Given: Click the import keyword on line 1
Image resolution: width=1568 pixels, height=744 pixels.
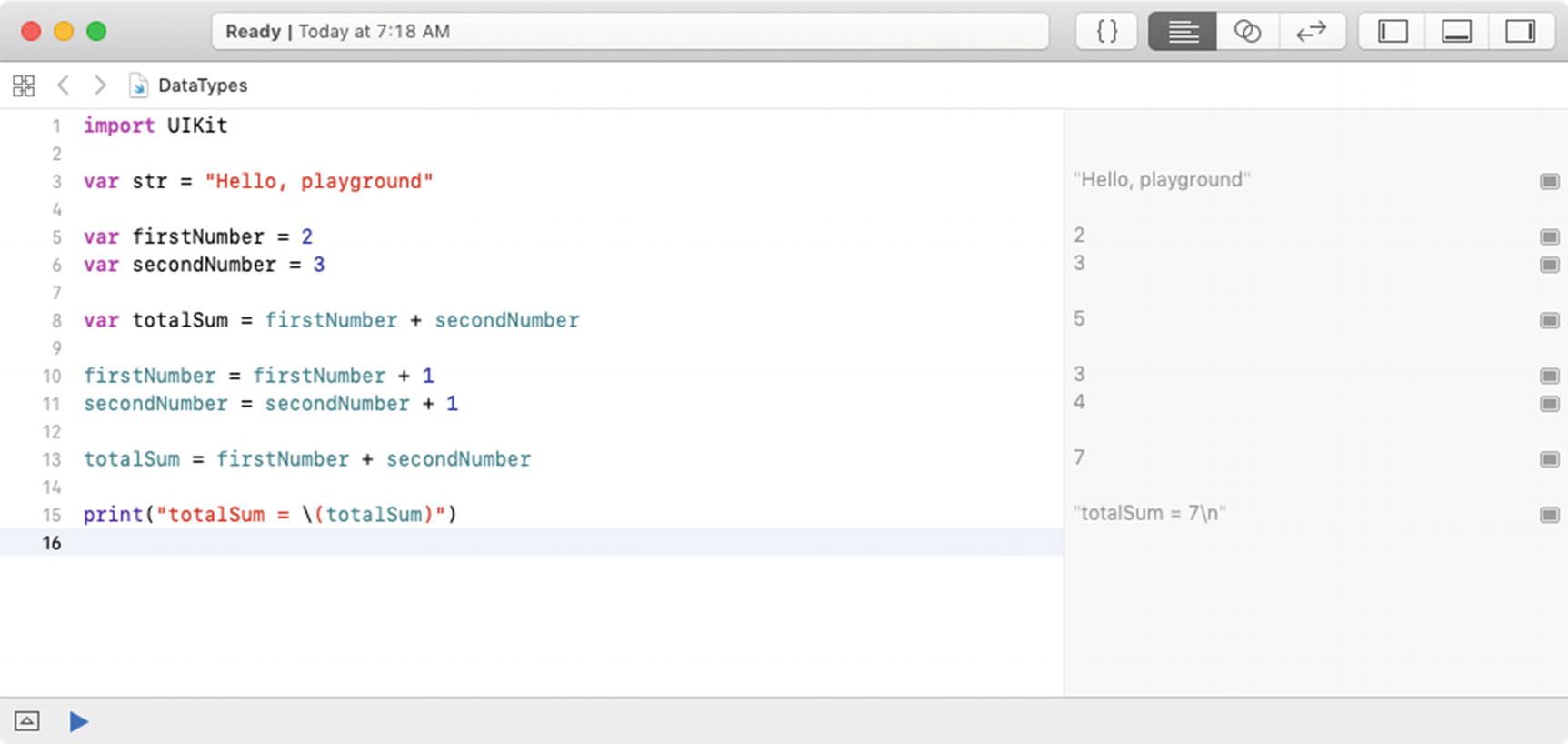Looking at the screenshot, I should point(119,126).
